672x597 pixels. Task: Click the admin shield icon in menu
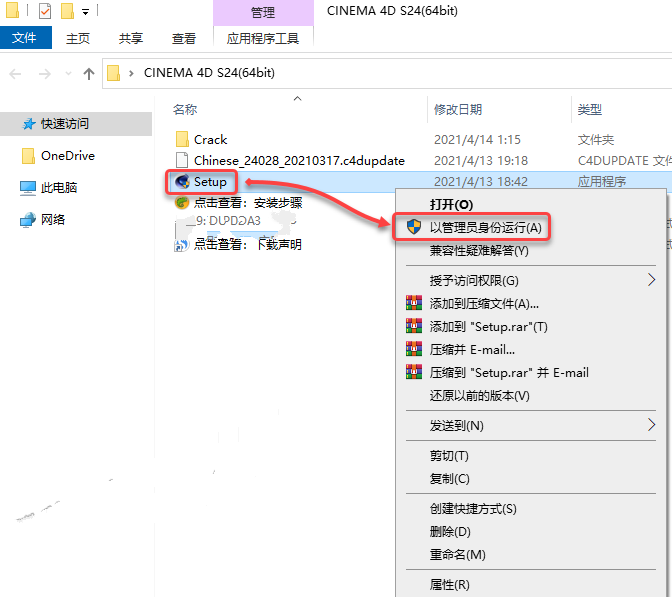pyautogui.click(x=414, y=227)
